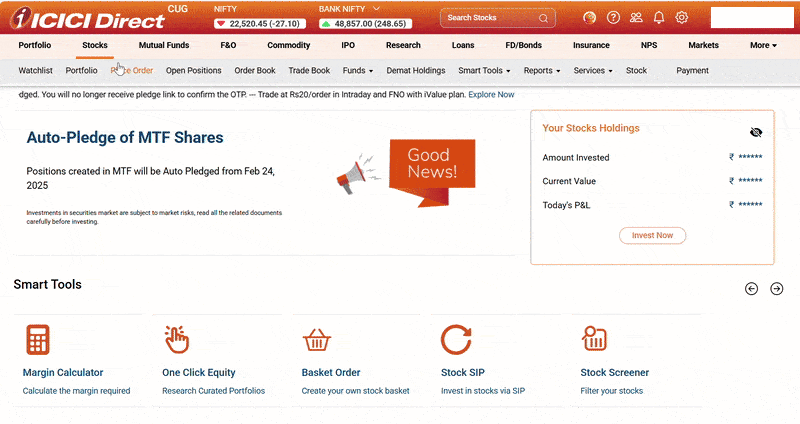This screenshot has width=800, height=424.
Task: Expand the Smart Tools dropdown menu
Action: click(484, 71)
